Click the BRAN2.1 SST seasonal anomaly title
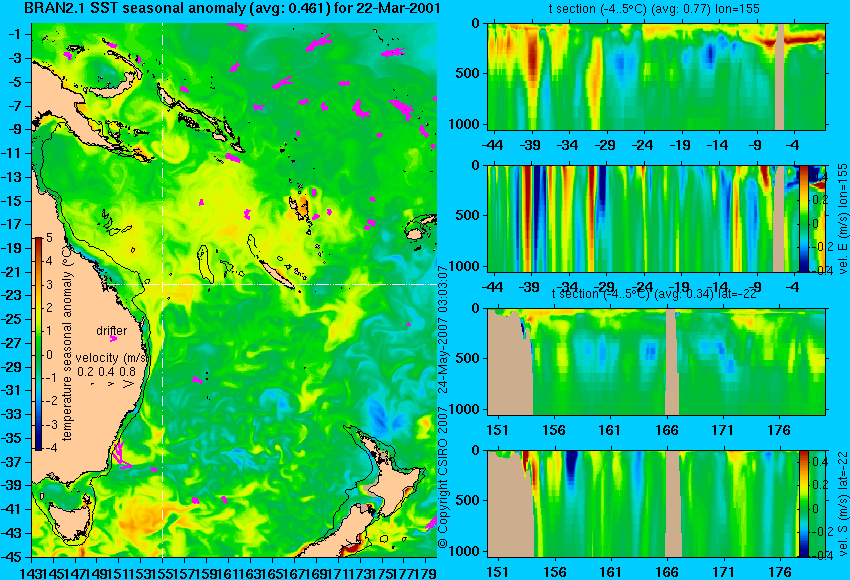The height and width of the screenshot is (580, 850). click(x=232, y=8)
